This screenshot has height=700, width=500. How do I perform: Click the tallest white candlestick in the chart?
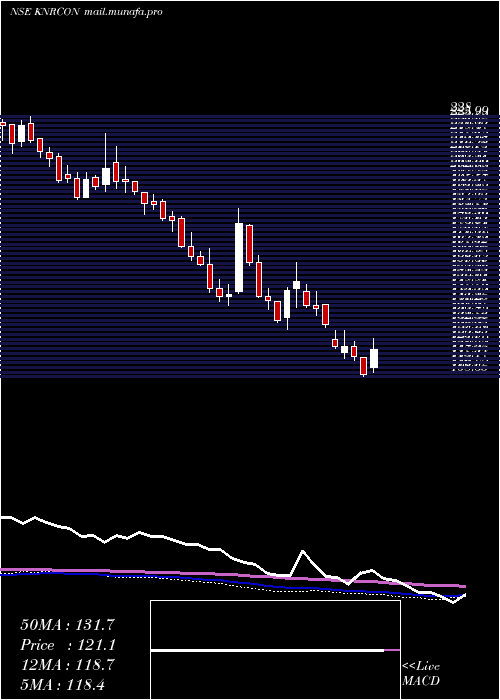(x=239, y=258)
